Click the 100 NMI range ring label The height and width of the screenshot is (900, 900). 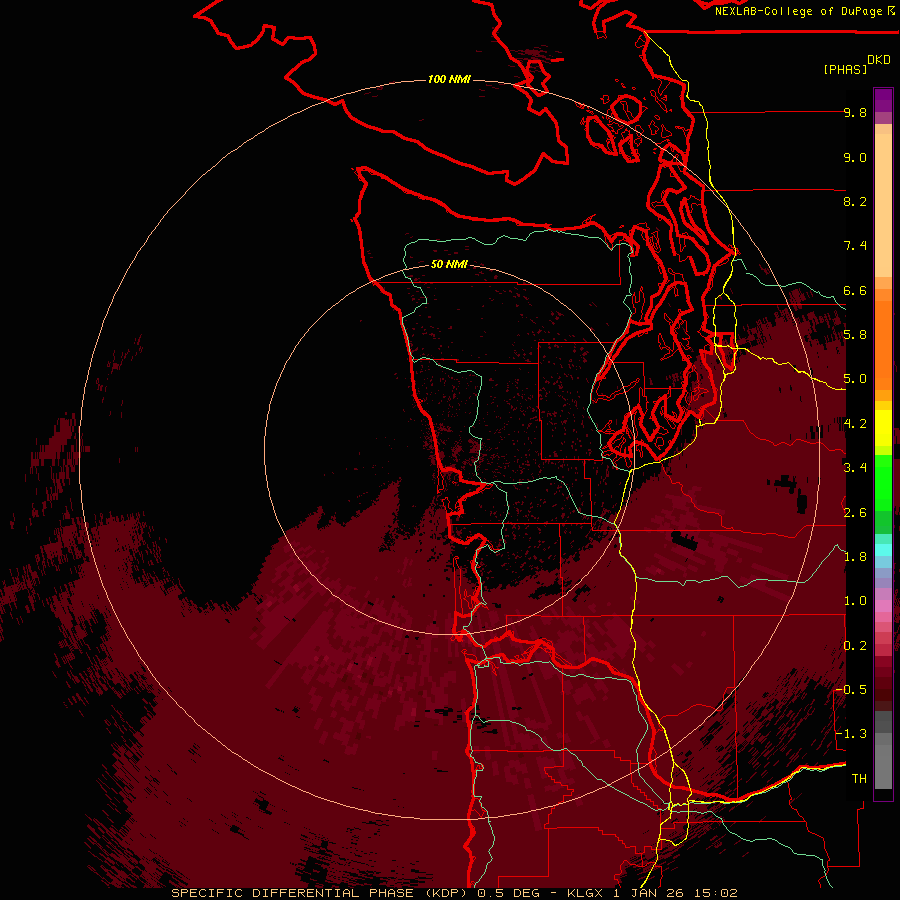click(449, 79)
